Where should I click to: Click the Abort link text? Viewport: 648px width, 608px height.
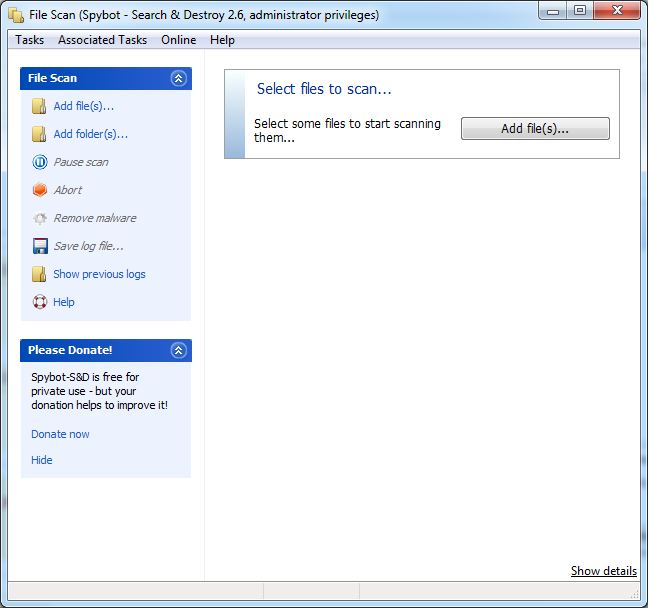[68, 190]
